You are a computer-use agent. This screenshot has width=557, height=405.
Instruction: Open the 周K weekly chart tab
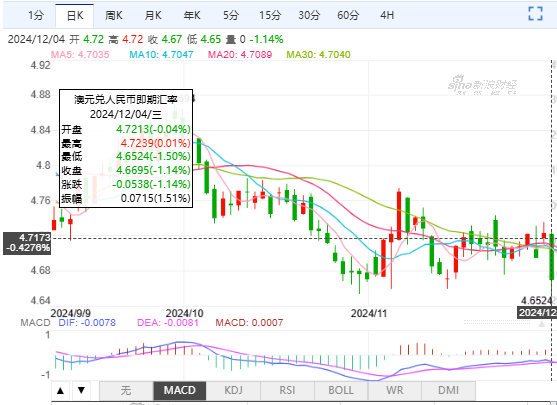coord(114,15)
